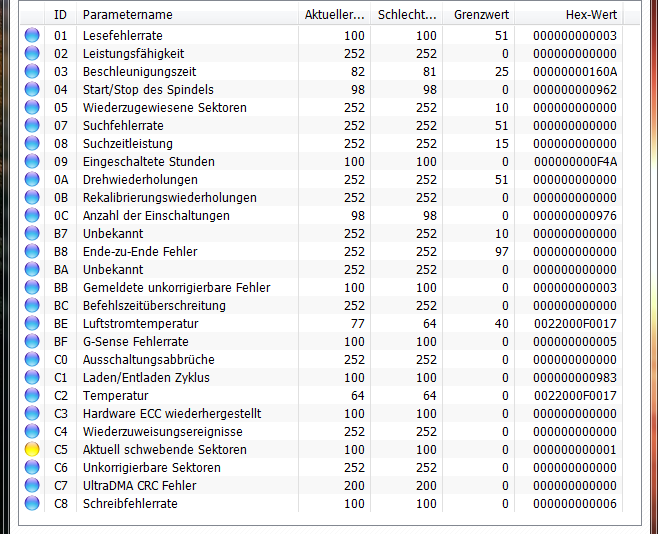
Task: Click the status orb of the Temperatur row
Action: (x=32, y=396)
